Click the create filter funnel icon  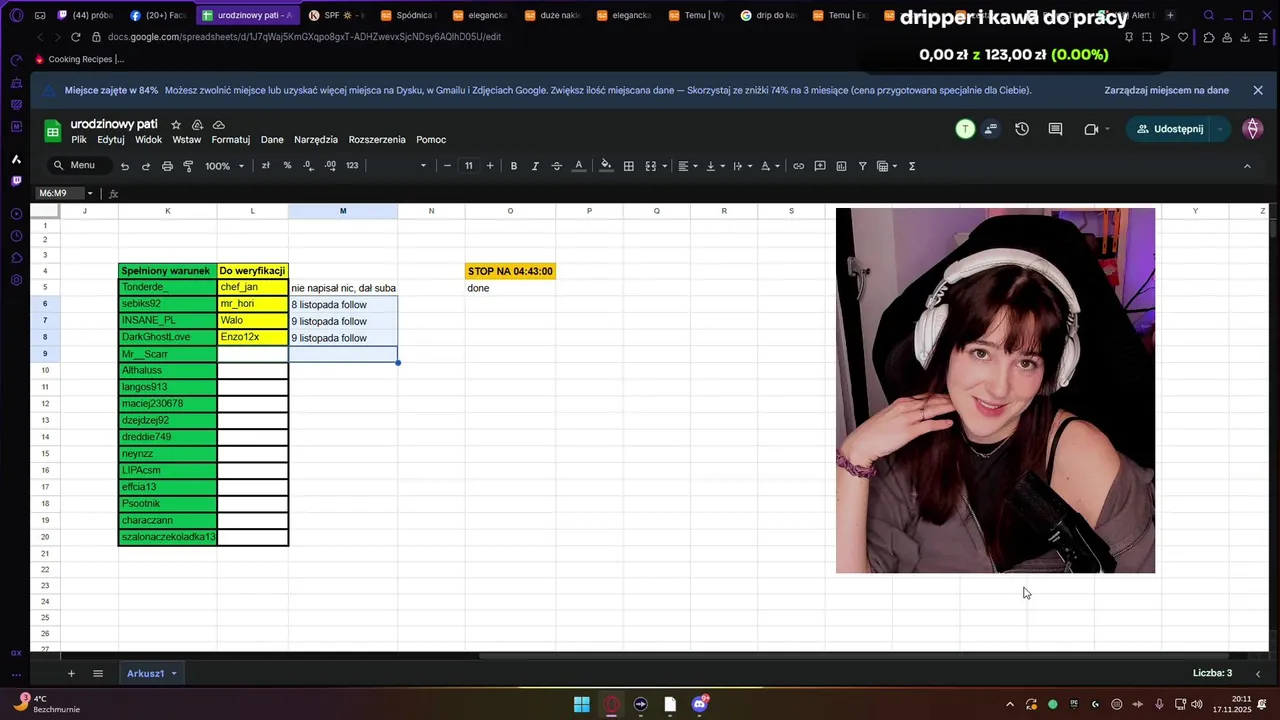click(x=862, y=166)
